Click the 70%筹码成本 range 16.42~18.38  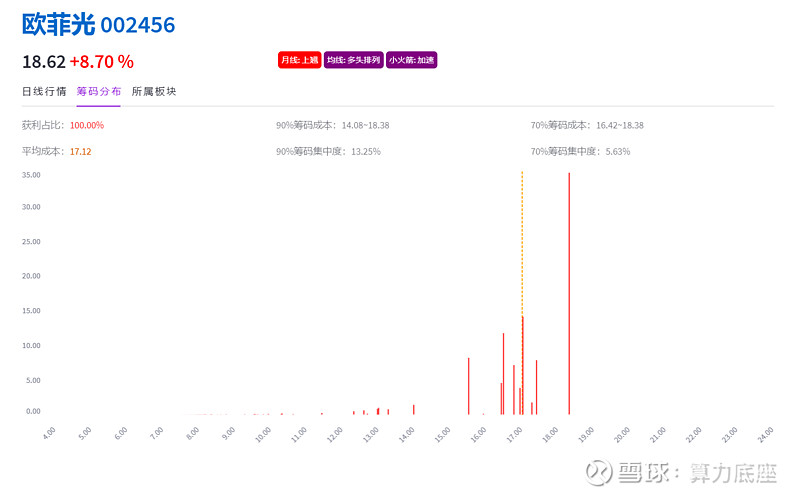[x=620, y=125]
